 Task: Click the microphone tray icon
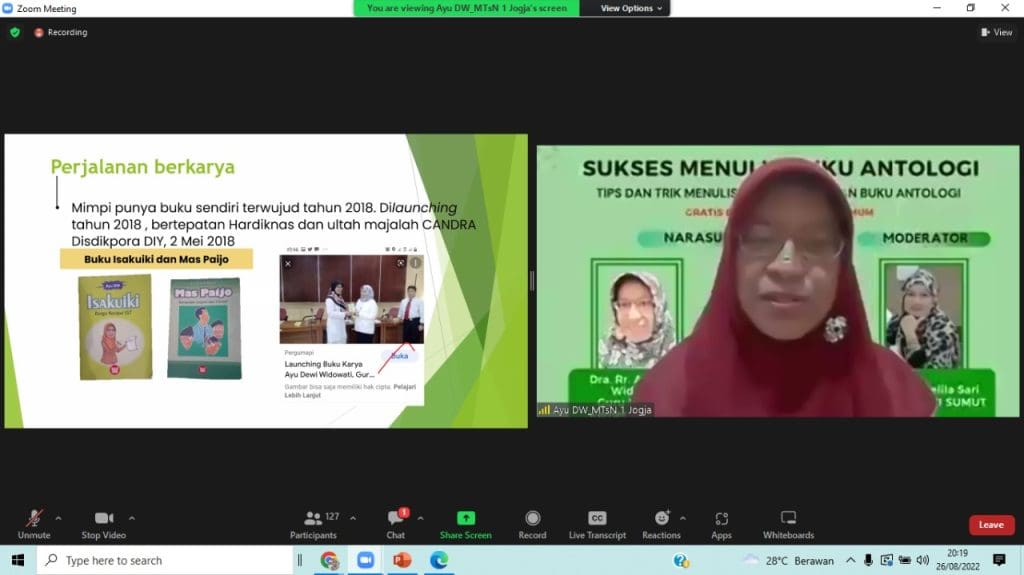point(868,560)
